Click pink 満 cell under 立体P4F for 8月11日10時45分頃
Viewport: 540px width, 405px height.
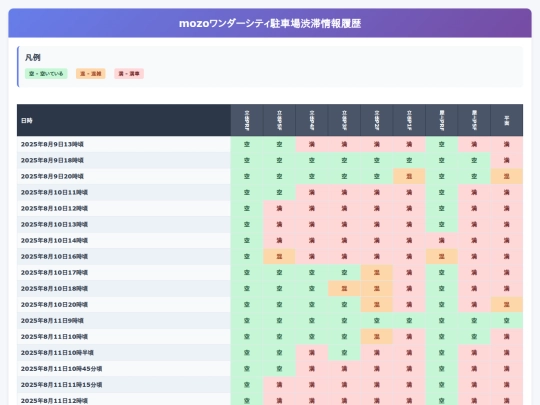pyautogui.click(x=312, y=369)
